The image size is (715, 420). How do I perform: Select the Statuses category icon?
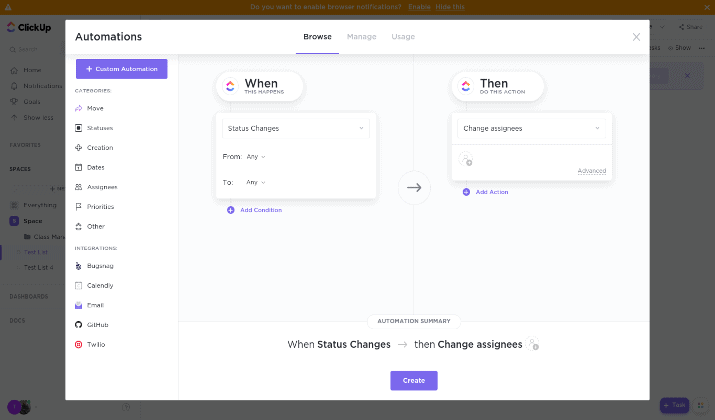click(78, 128)
